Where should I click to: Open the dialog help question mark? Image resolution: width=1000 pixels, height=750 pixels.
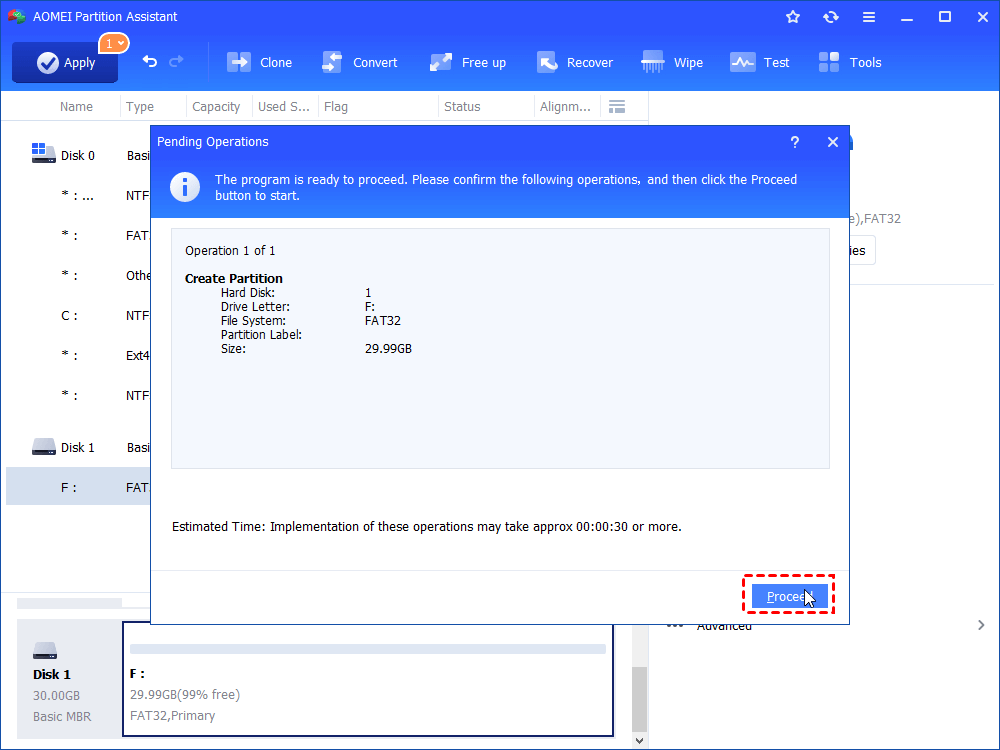(x=794, y=142)
